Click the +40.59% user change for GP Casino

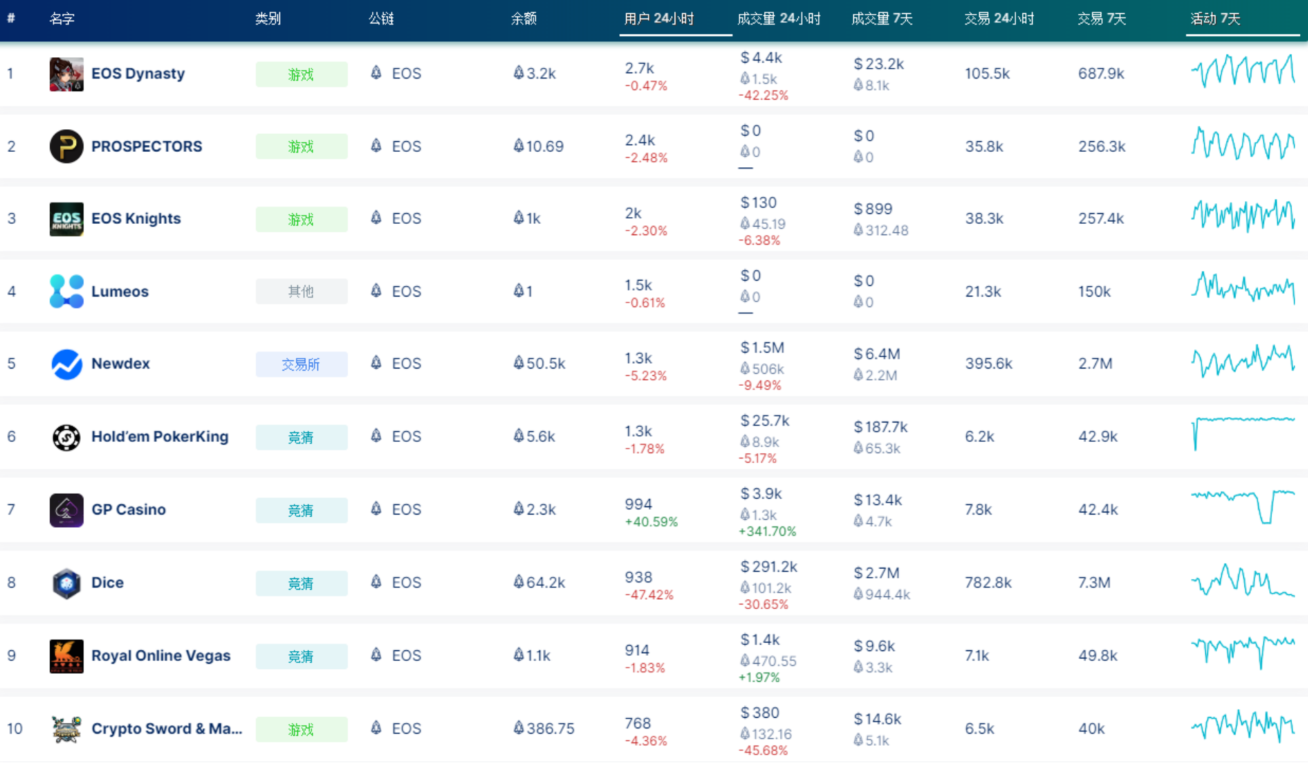651,522
